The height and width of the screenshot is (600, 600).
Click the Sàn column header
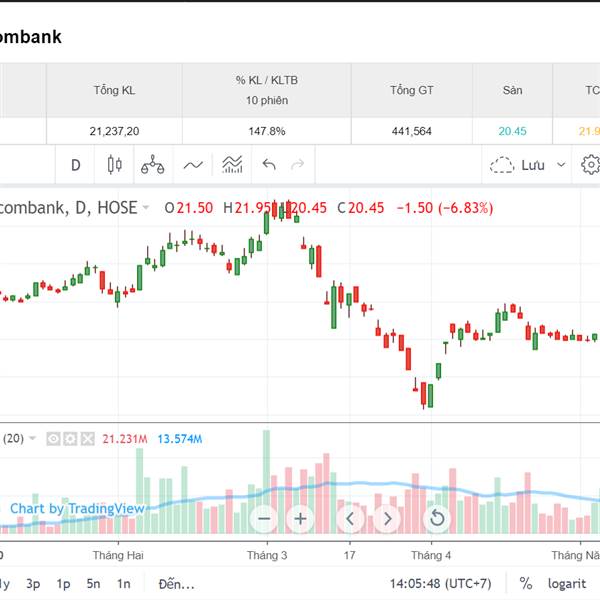coord(512,90)
